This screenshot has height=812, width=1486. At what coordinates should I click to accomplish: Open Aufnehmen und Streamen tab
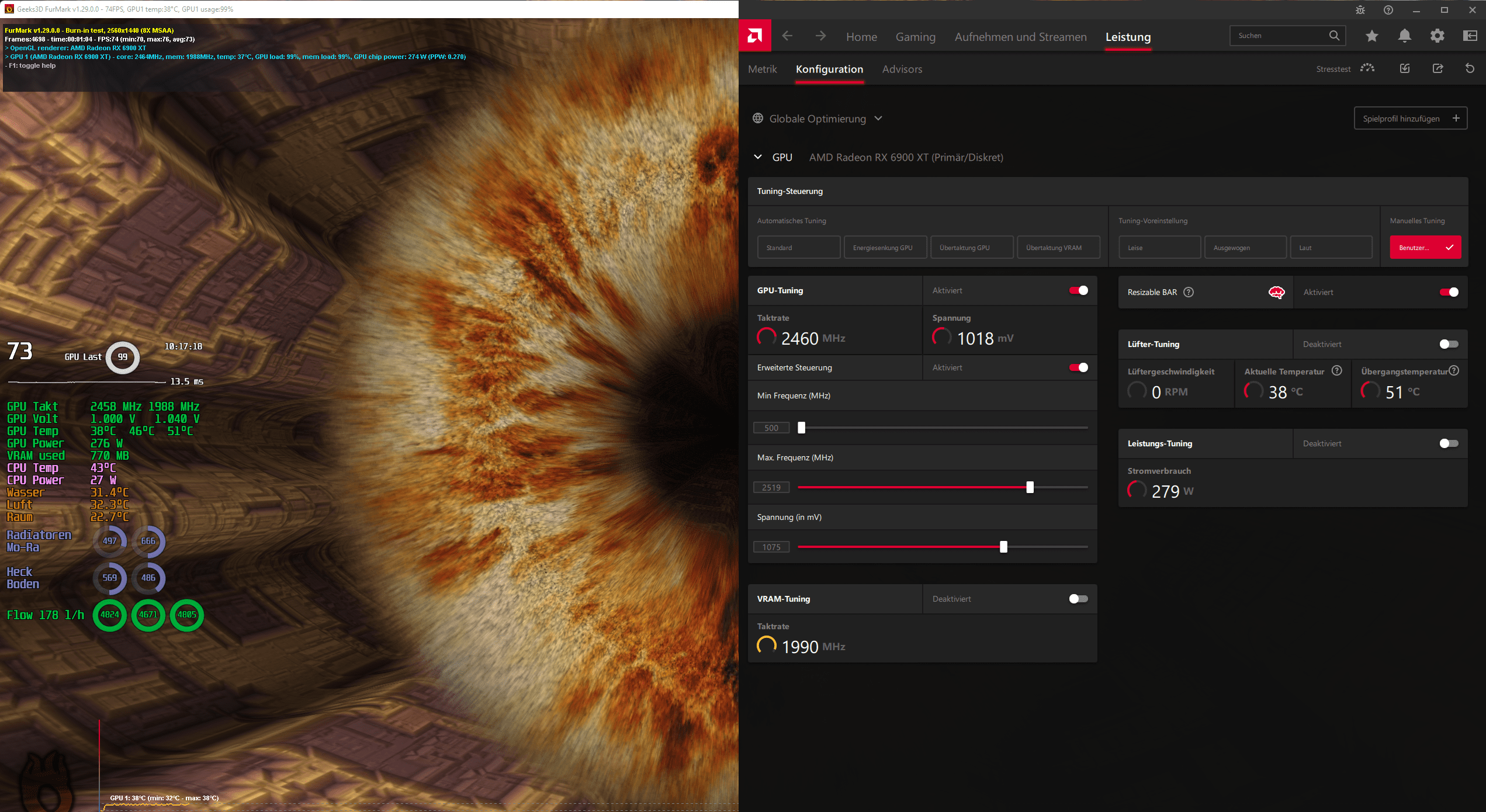[1020, 37]
